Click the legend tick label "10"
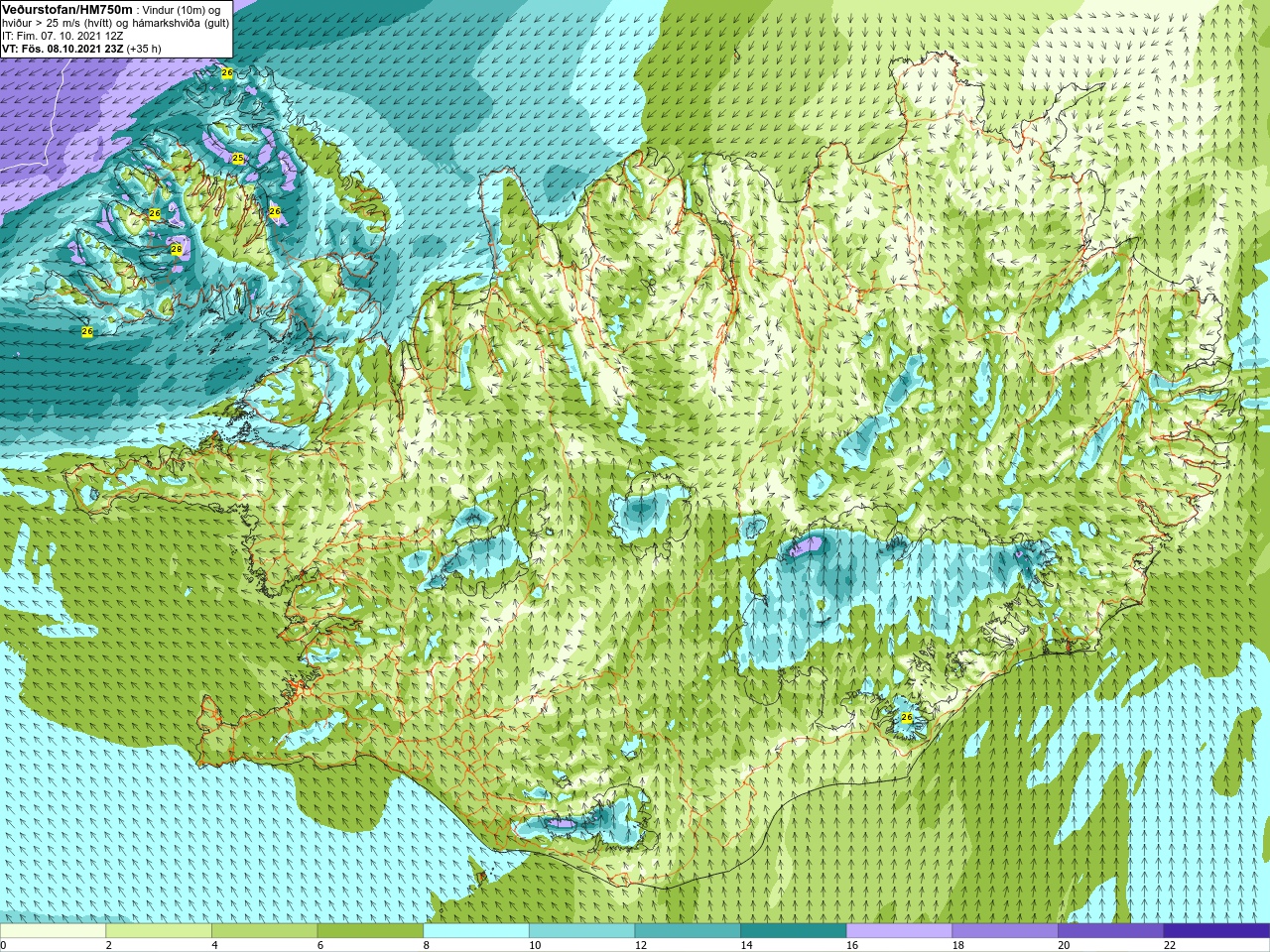This screenshot has height=952, width=1270. [535, 945]
